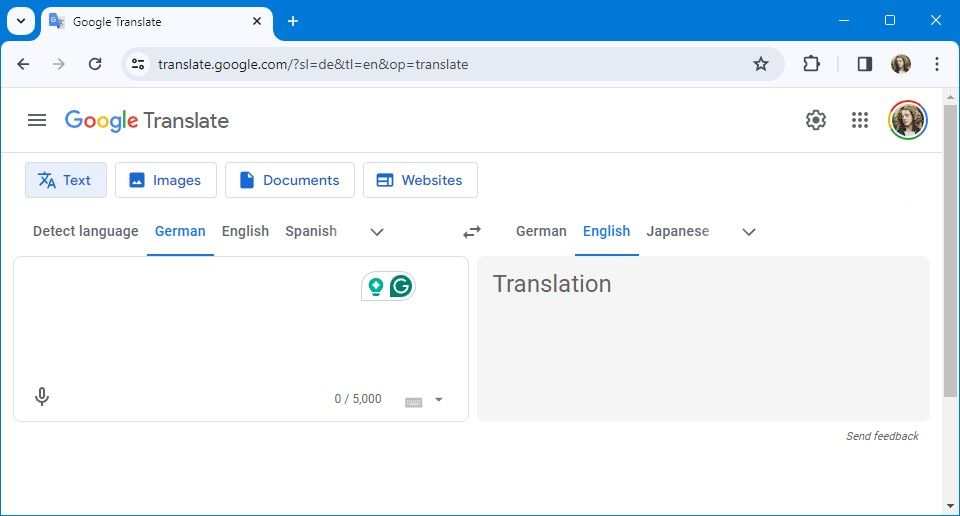The height and width of the screenshot is (516, 960).
Task: Open the Chrome extensions puzzle icon
Action: 811,64
